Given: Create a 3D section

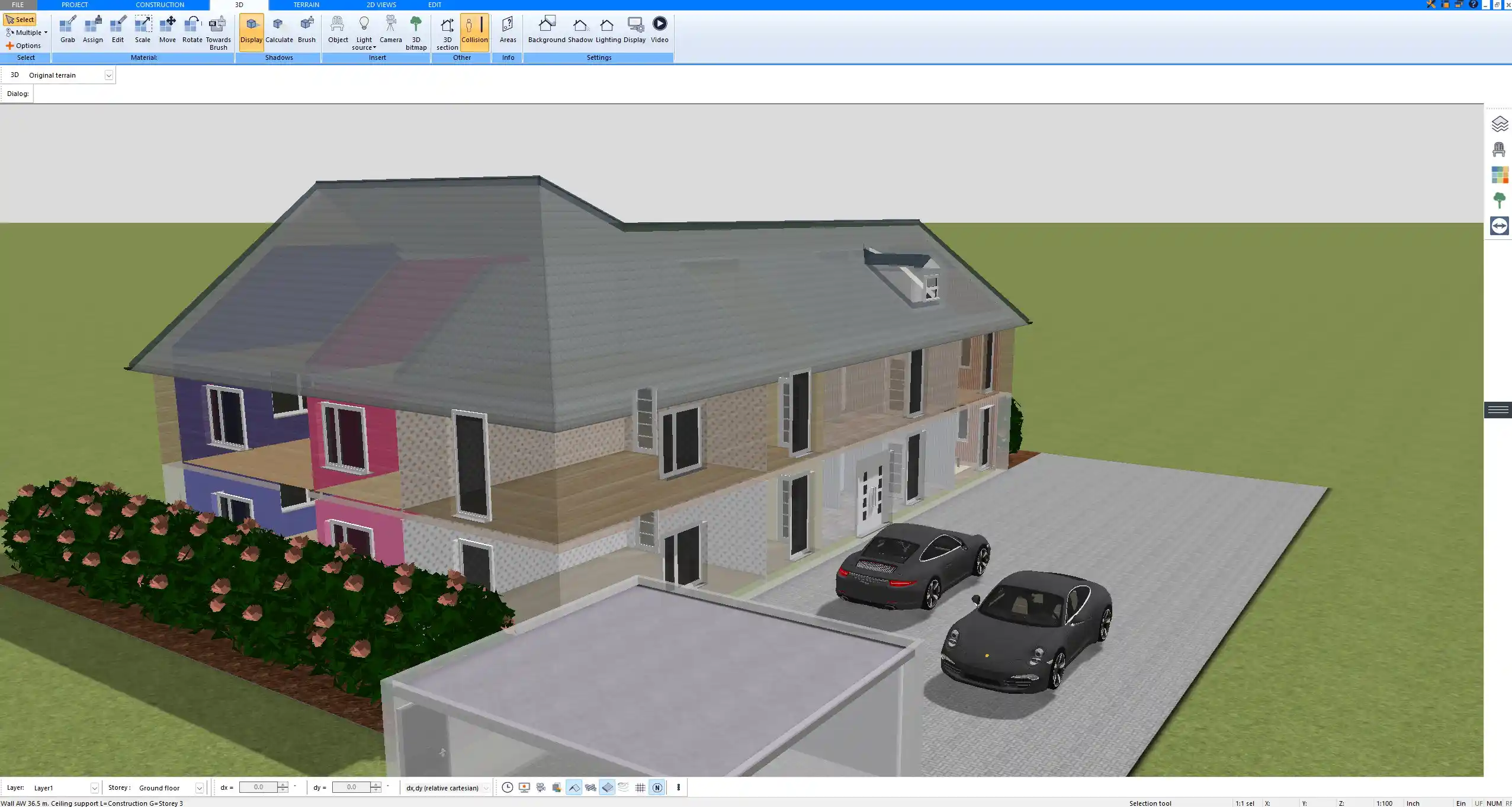Looking at the screenshot, I should coord(447,33).
